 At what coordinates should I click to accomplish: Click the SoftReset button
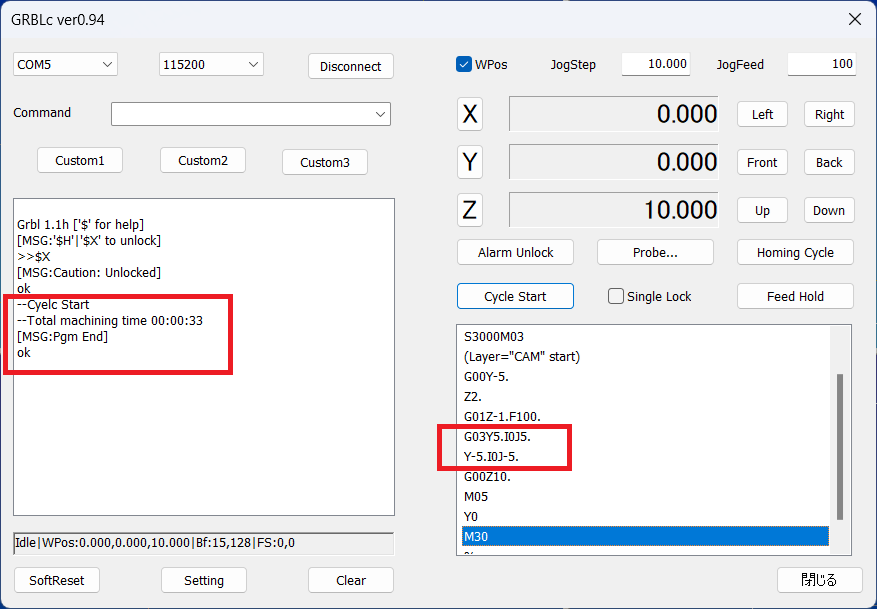(x=57, y=580)
